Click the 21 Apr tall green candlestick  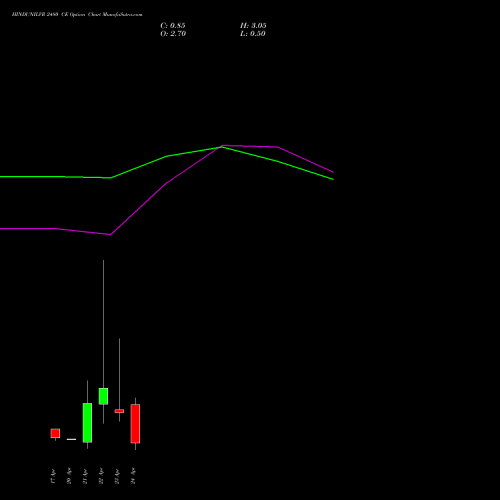pyautogui.click(x=87, y=423)
